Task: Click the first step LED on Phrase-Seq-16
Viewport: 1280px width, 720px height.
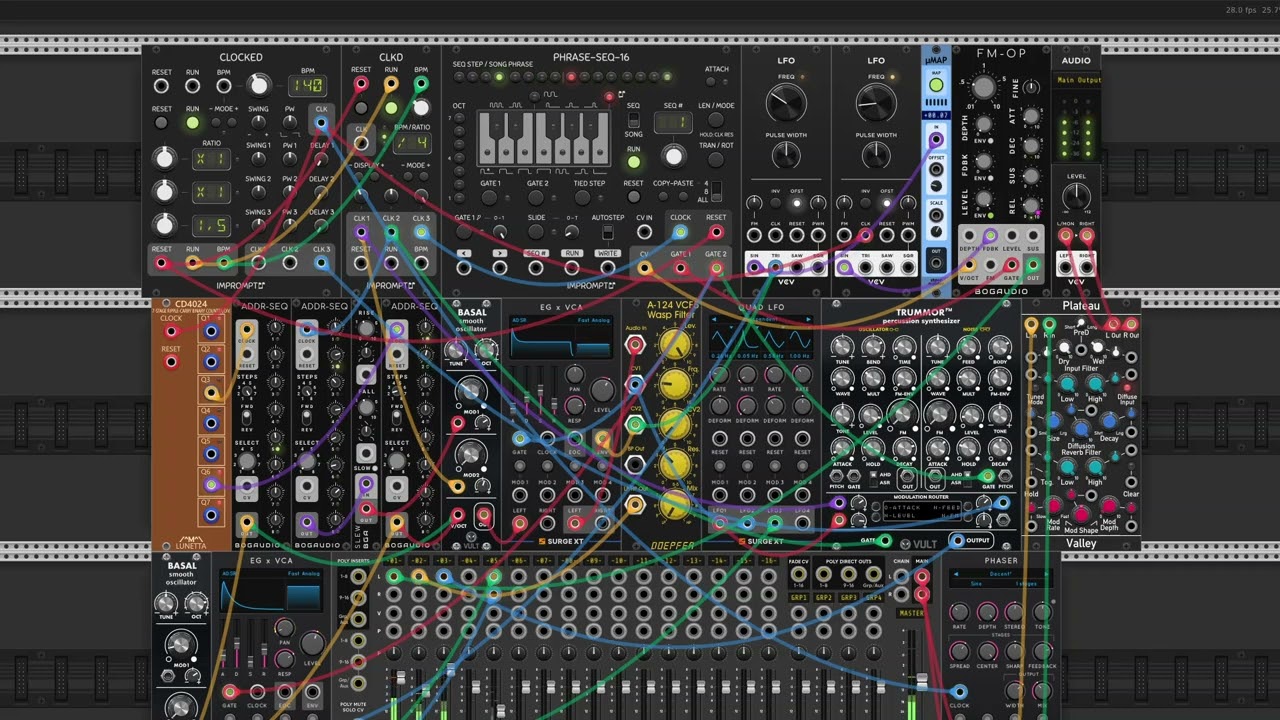Action: coord(460,76)
